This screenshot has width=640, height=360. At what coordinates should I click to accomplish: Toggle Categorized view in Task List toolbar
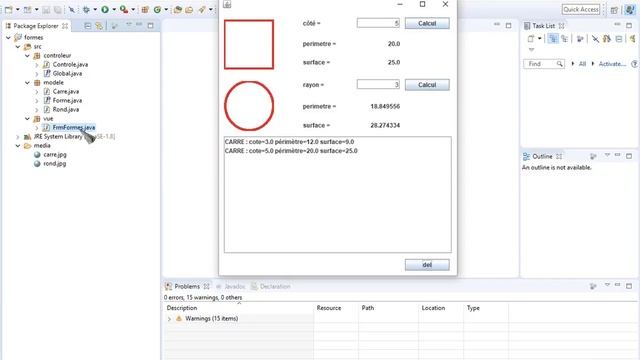[x=553, y=39]
